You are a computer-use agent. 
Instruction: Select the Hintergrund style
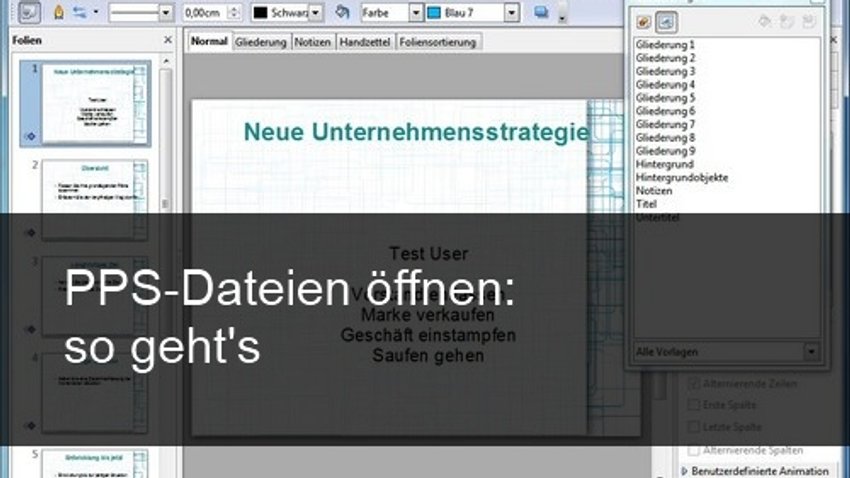pyautogui.click(x=665, y=164)
